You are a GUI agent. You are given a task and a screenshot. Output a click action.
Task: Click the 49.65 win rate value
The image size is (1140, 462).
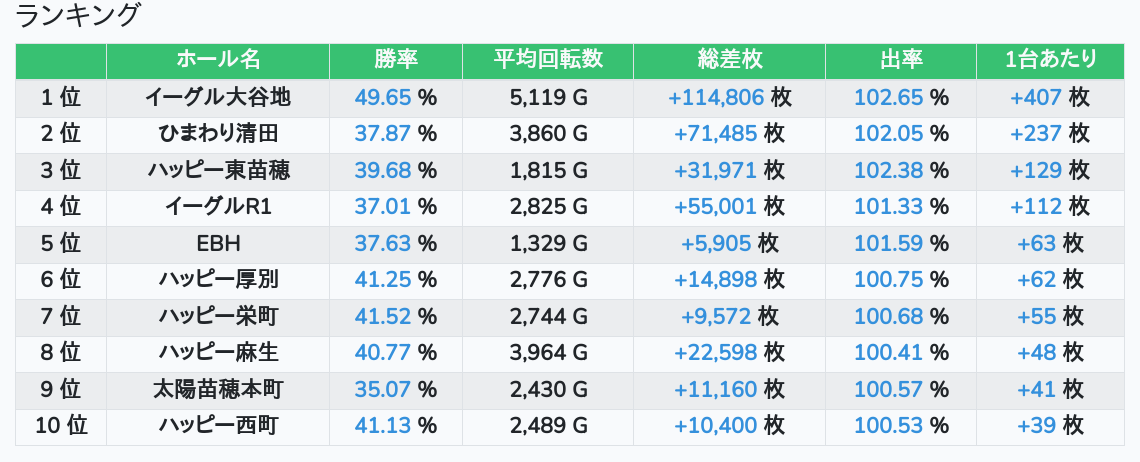coord(383,97)
